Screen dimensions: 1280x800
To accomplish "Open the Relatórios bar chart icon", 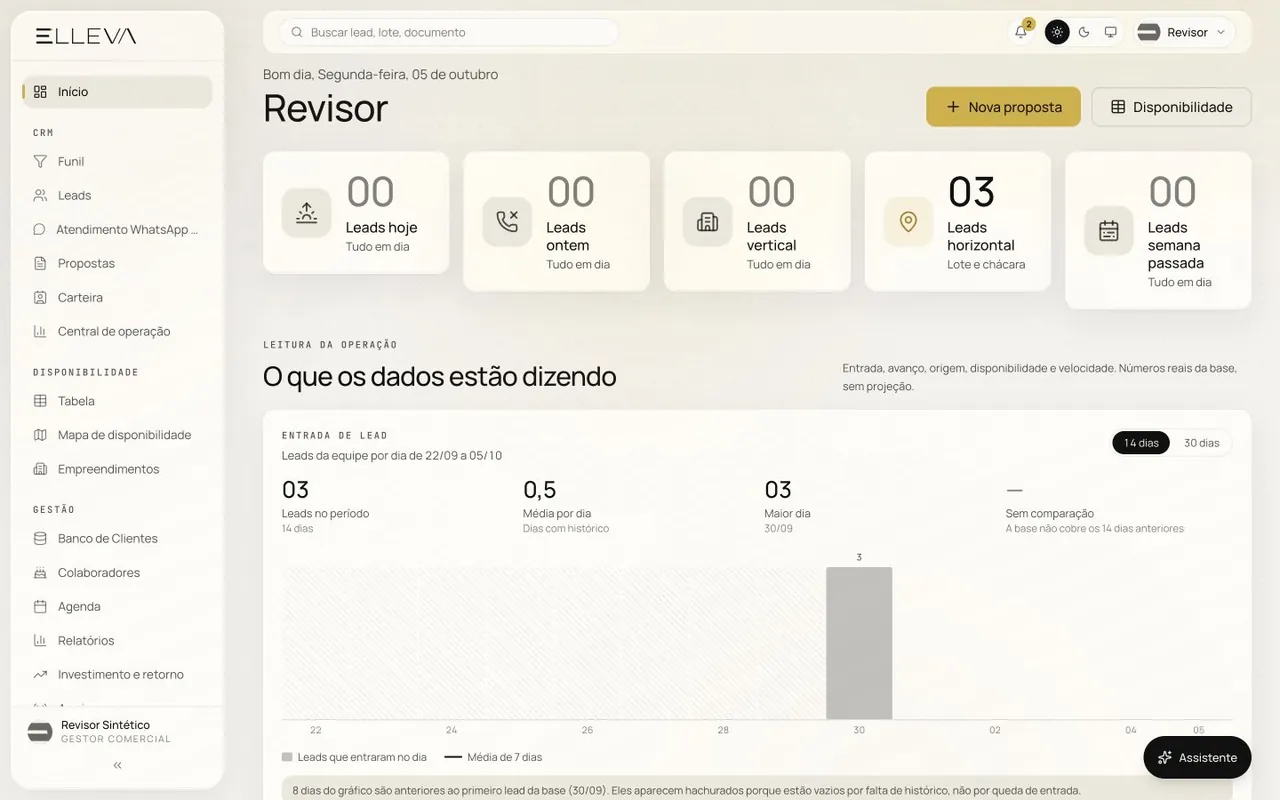I will click(x=40, y=640).
